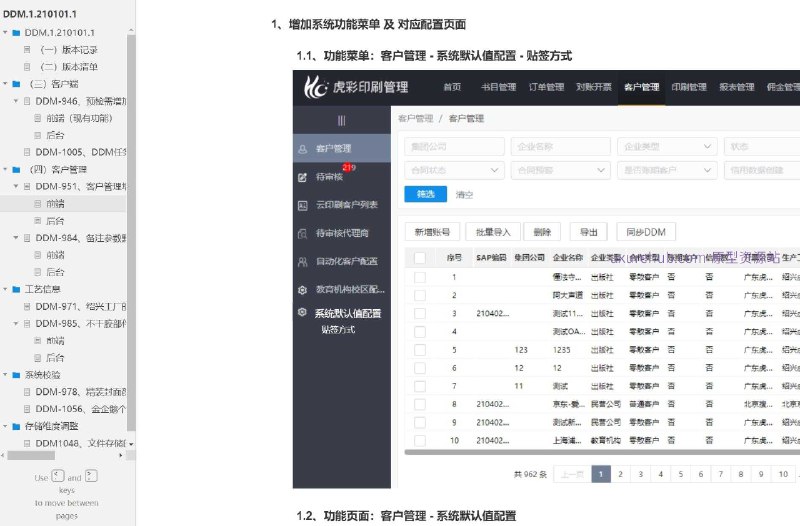The height and width of the screenshot is (526, 800).
Task: Click the 集团公司 input field
Action: [455, 146]
